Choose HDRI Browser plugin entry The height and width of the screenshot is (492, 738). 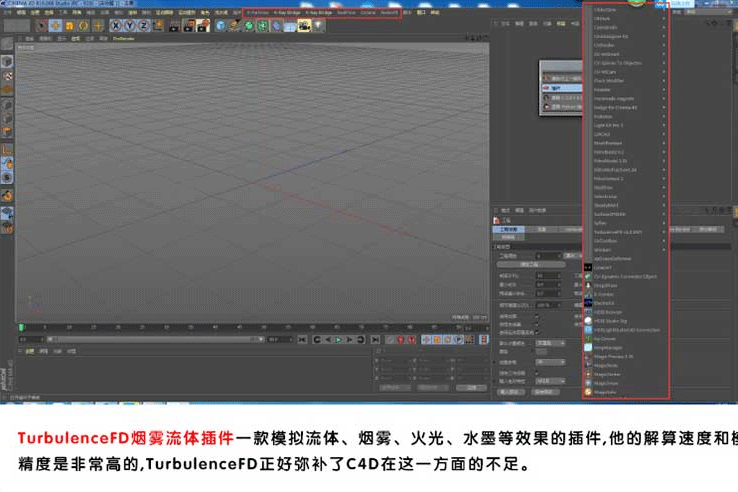[627, 312]
